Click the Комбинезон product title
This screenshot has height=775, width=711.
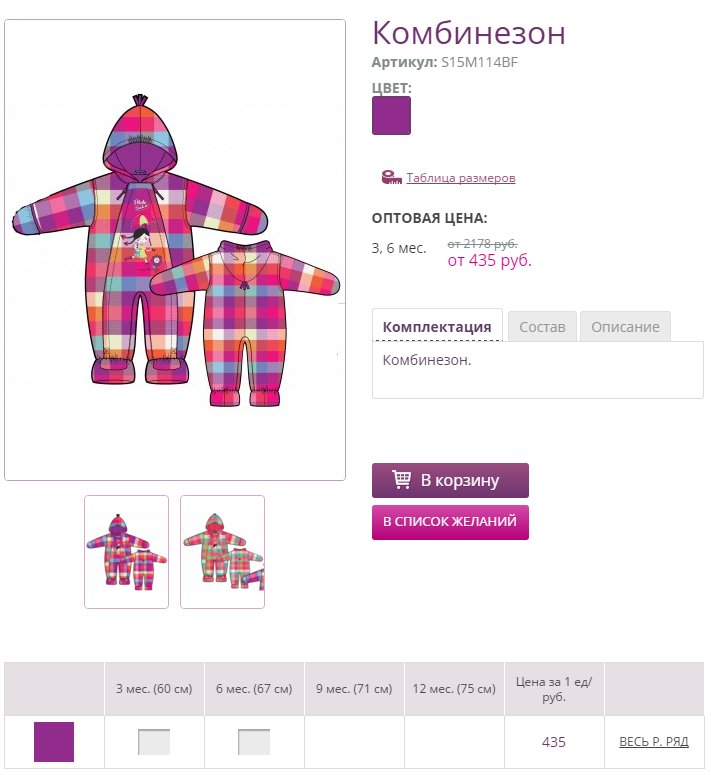468,33
